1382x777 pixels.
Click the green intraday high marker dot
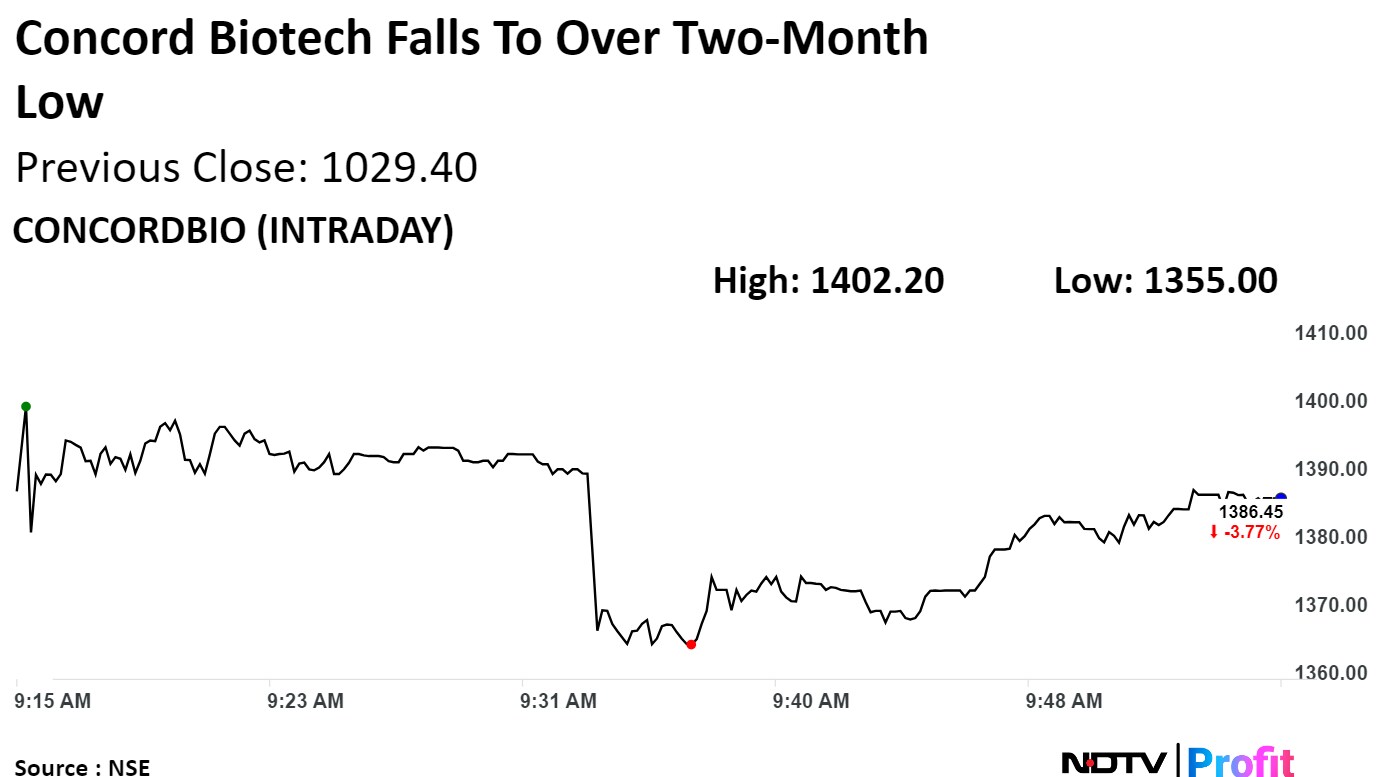26,406
